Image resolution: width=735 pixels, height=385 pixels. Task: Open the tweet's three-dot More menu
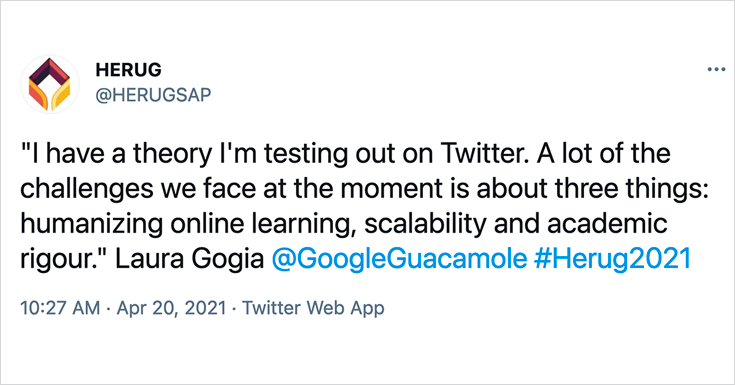[716, 69]
